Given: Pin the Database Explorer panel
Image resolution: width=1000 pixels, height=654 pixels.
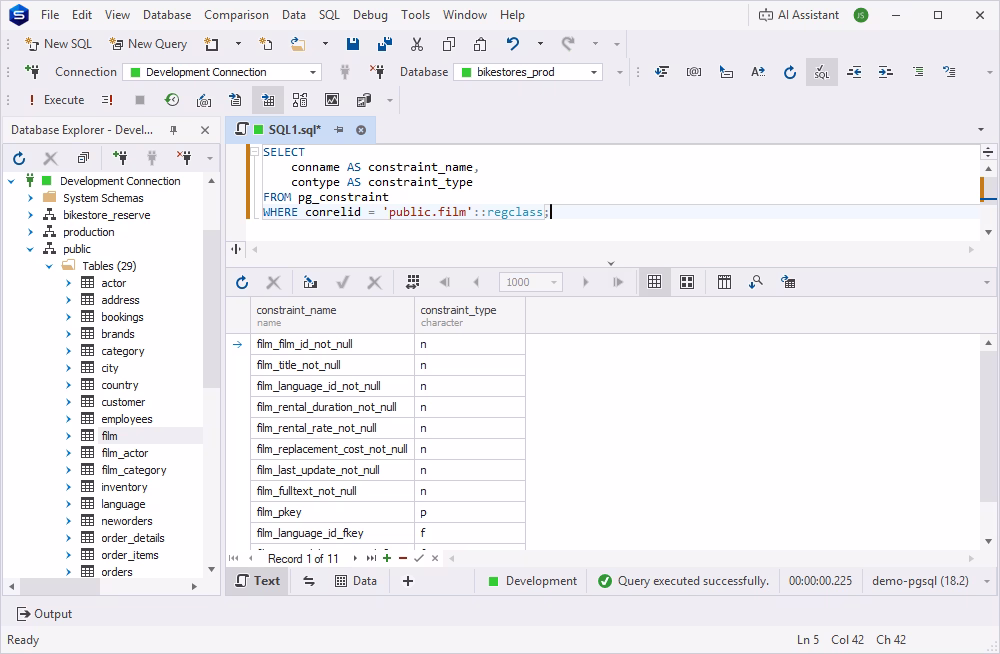Looking at the screenshot, I should click(x=173, y=130).
